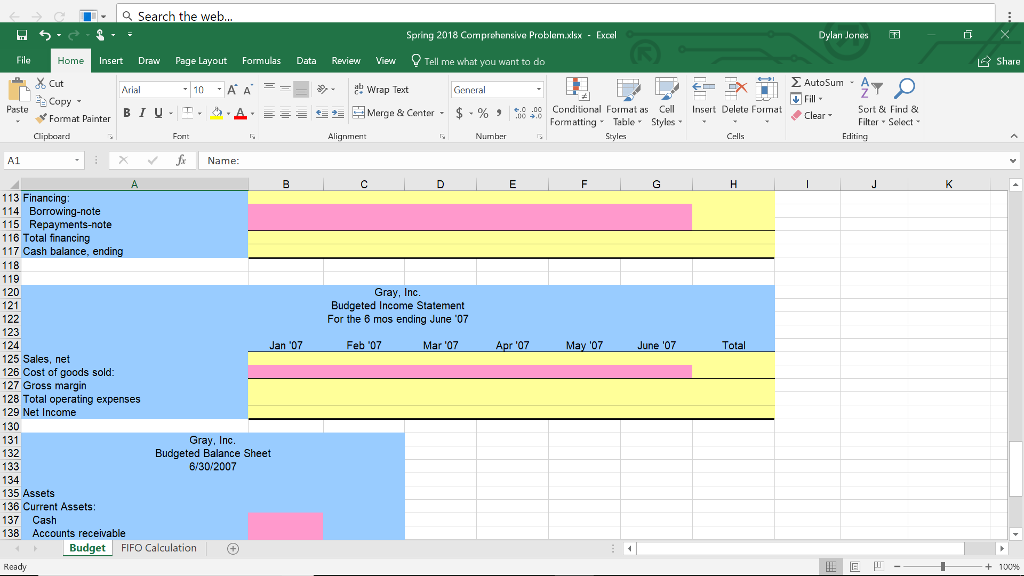
Task: Open Cell Styles gallery
Action: [x=666, y=102]
